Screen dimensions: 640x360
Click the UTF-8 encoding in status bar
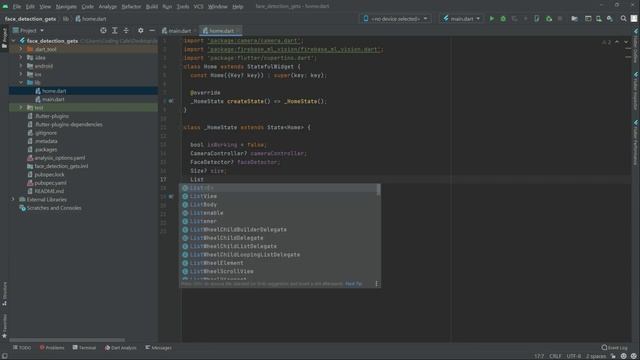pos(573,356)
